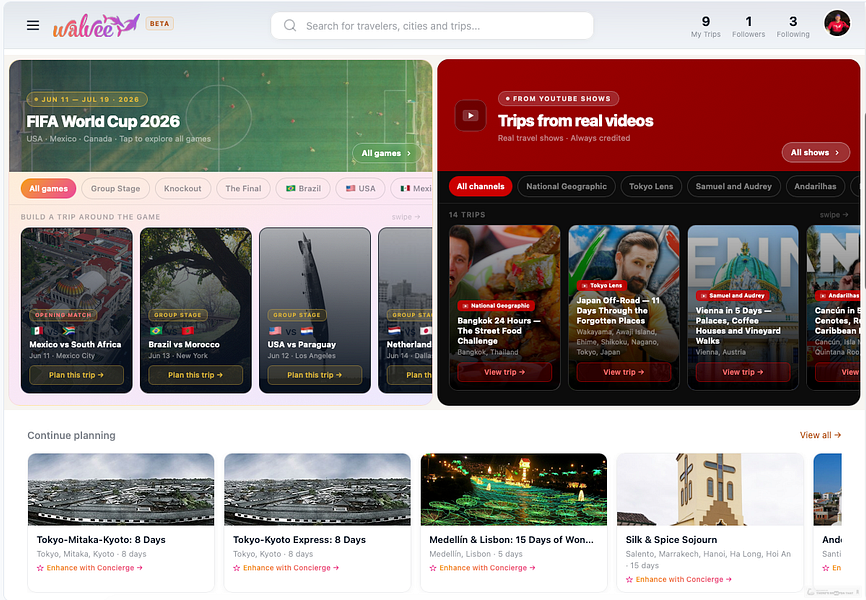Click the YouTube play icon
This screenshot has width=866, height=600.
[470, 115]
